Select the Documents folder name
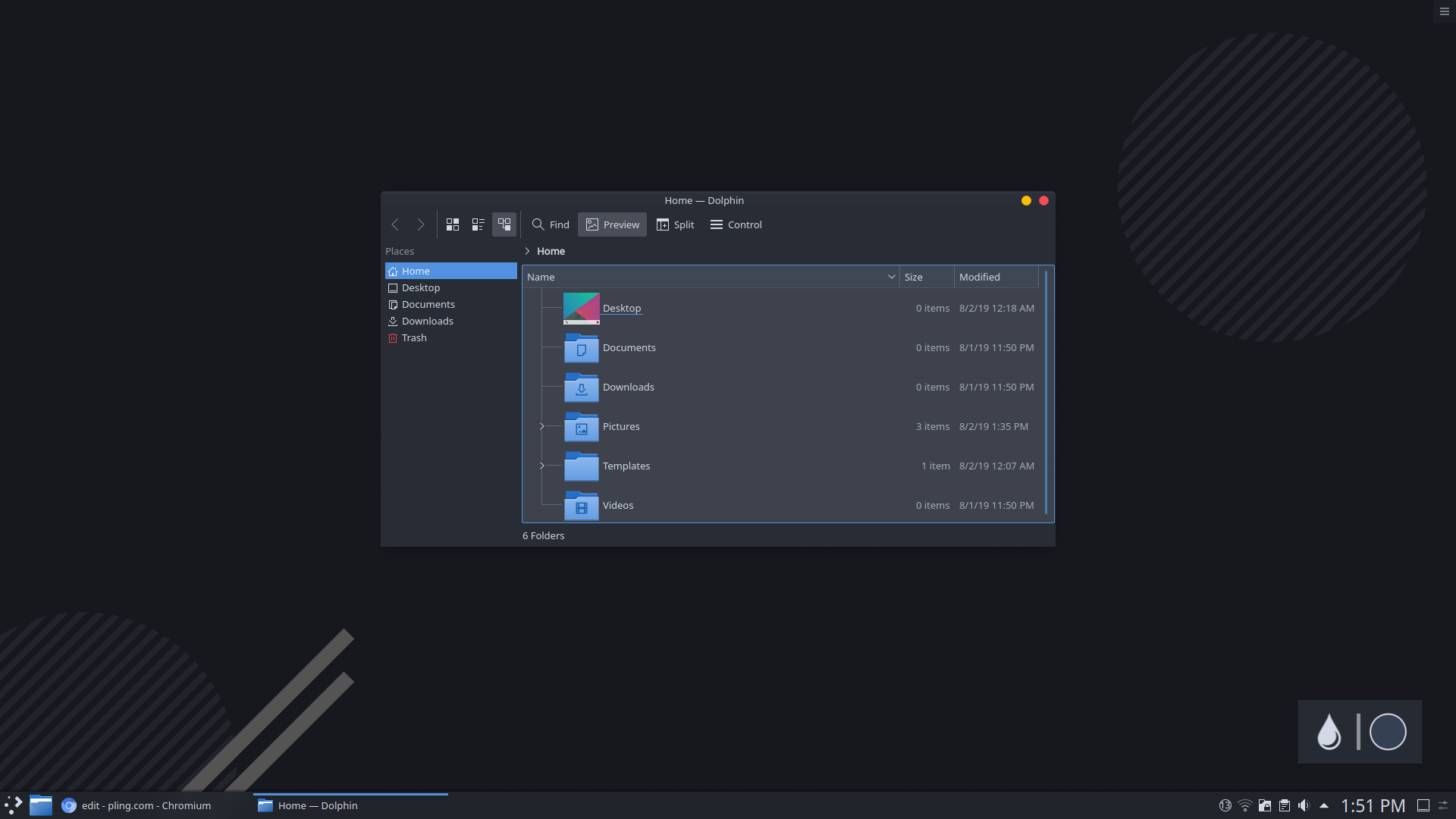 pos(629,347)
